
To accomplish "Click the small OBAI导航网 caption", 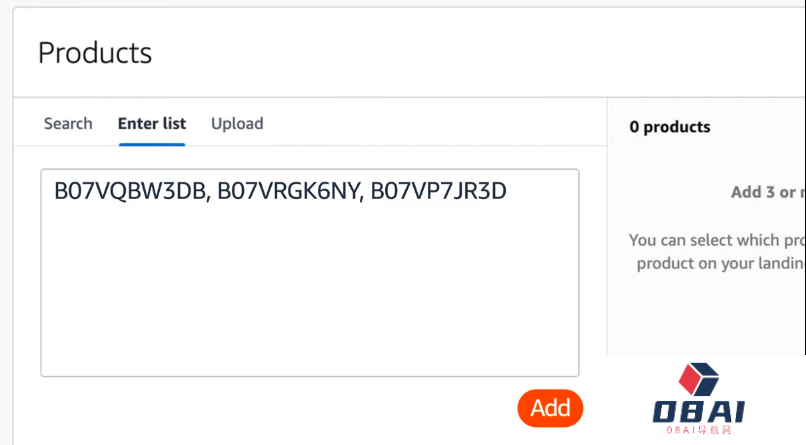I will pyautogui.click(x=699, y=430).
